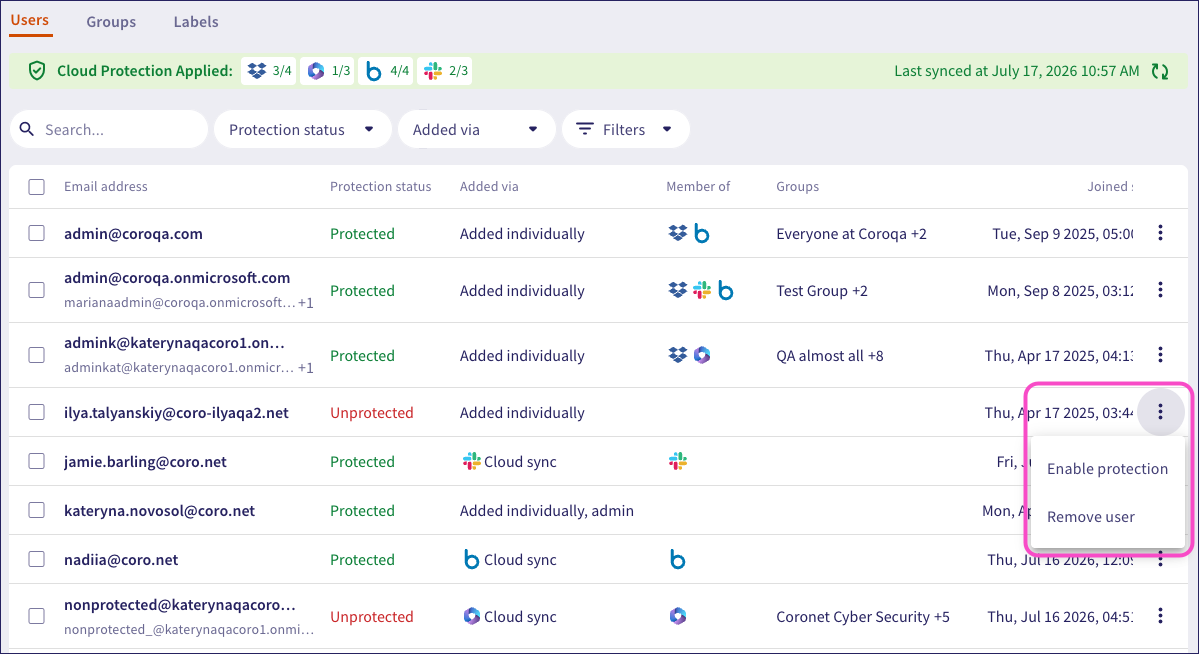Viewport: 1199px width, 654px height.
Task: Open user ilya.talyanskiy@coro-ilyaqa2.net
Action: [x=177, y=413]
